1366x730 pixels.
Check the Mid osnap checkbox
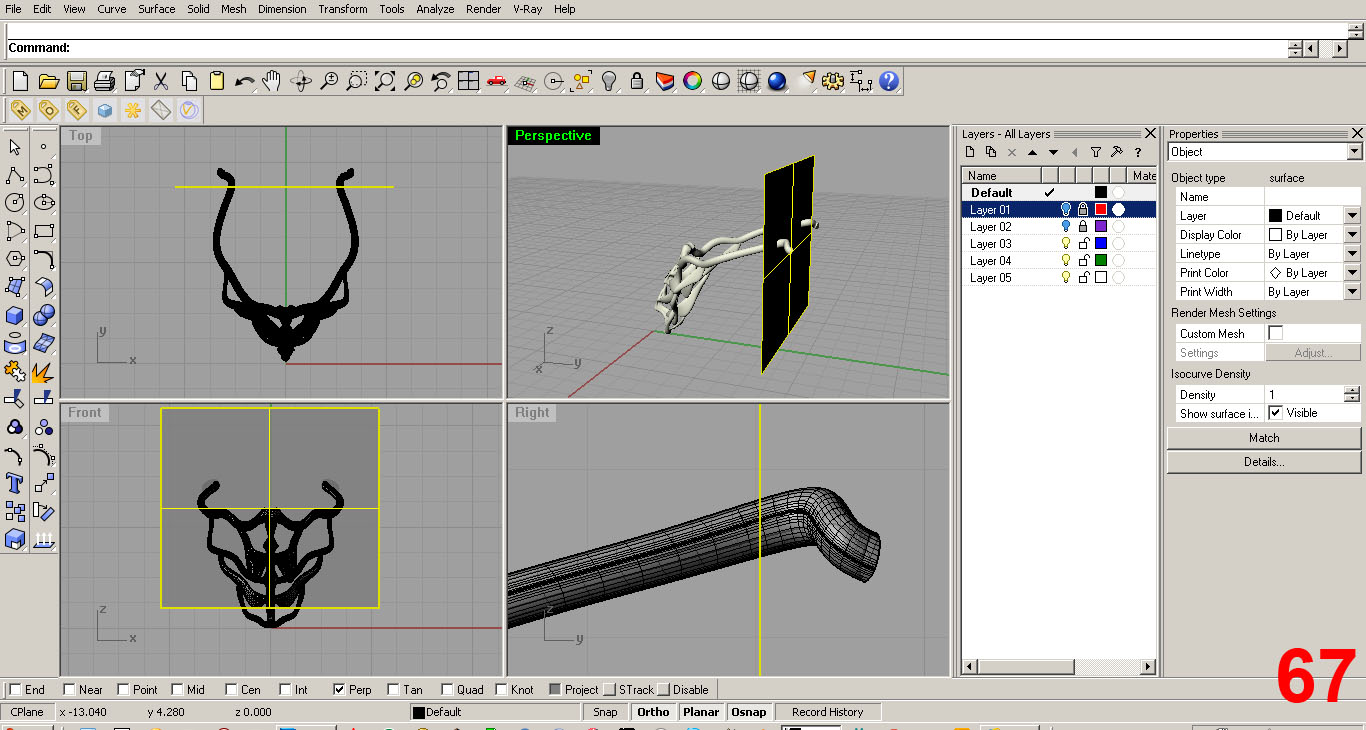(x=178, y=690)
